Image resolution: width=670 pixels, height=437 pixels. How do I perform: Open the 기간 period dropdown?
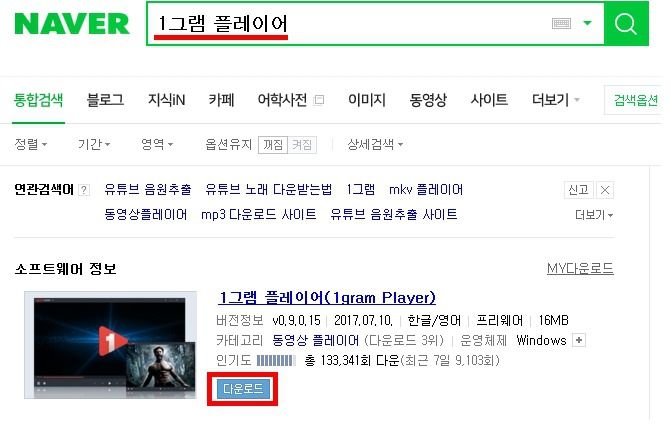coord(94,144)
